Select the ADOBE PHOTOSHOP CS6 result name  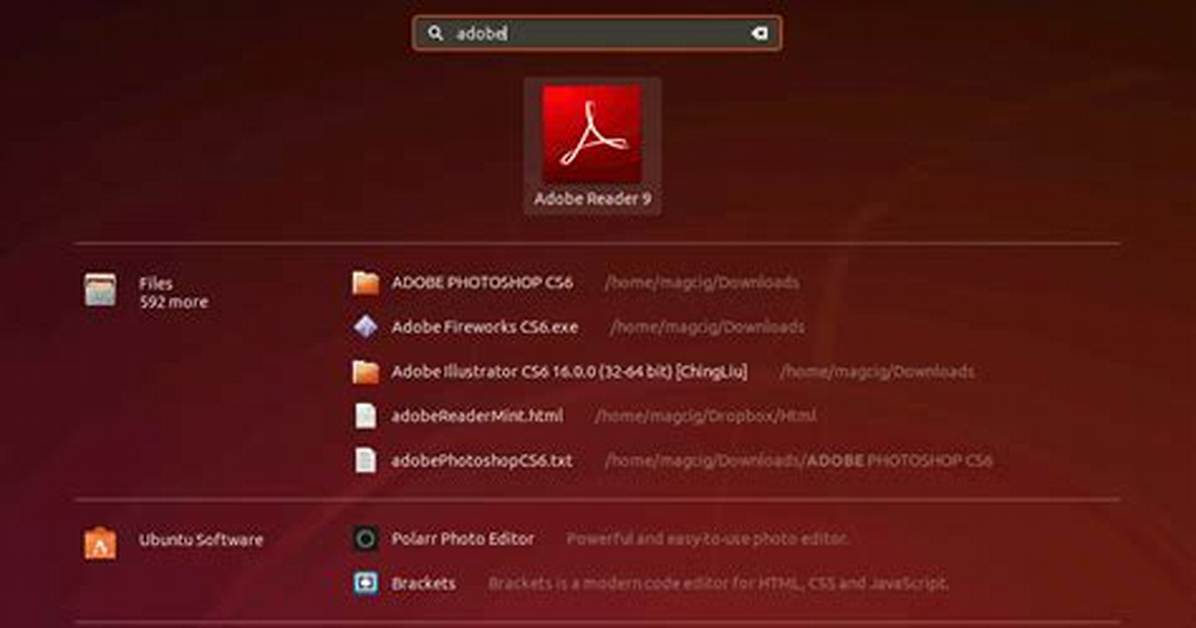[482, 282]
